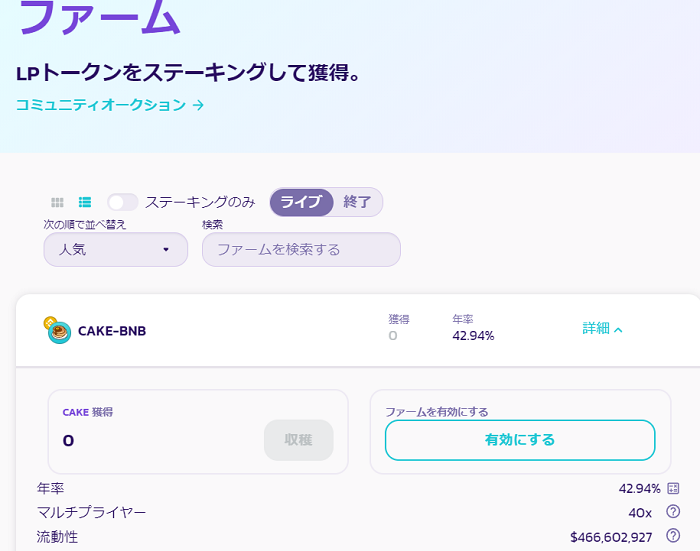Click the 42.94% APR in the row header

click(x=473, y=336)
